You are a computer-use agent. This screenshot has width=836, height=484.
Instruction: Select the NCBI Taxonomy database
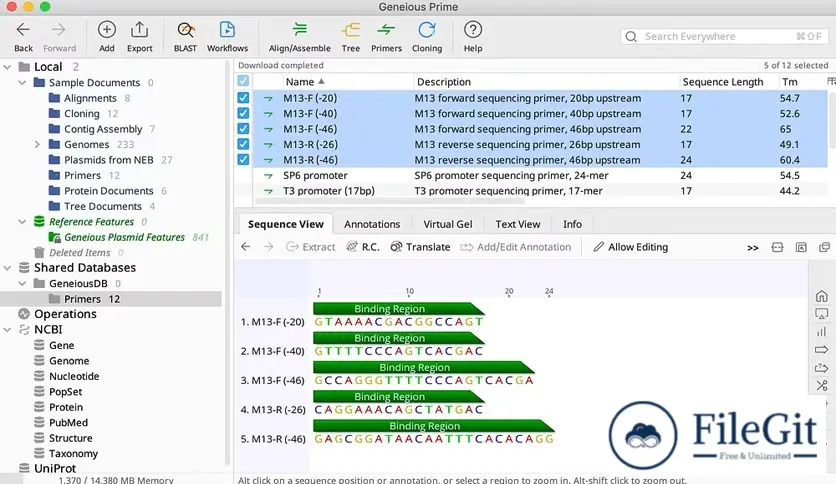click(73, 454)
